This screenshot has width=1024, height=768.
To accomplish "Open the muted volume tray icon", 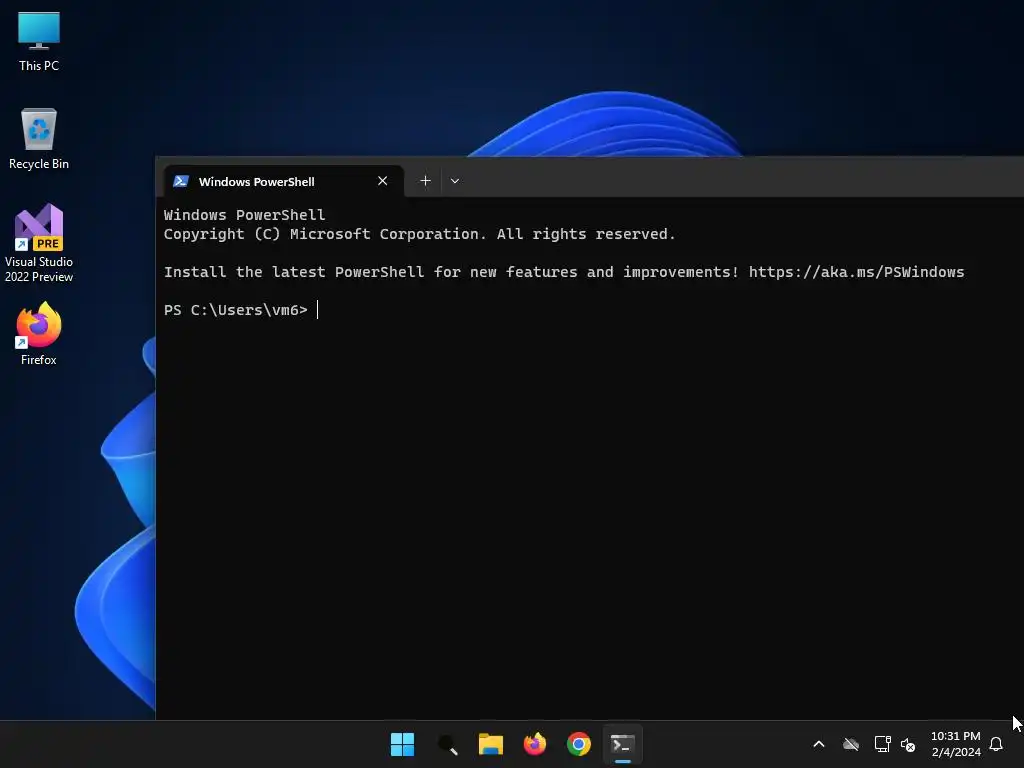I will pos(908,744).
